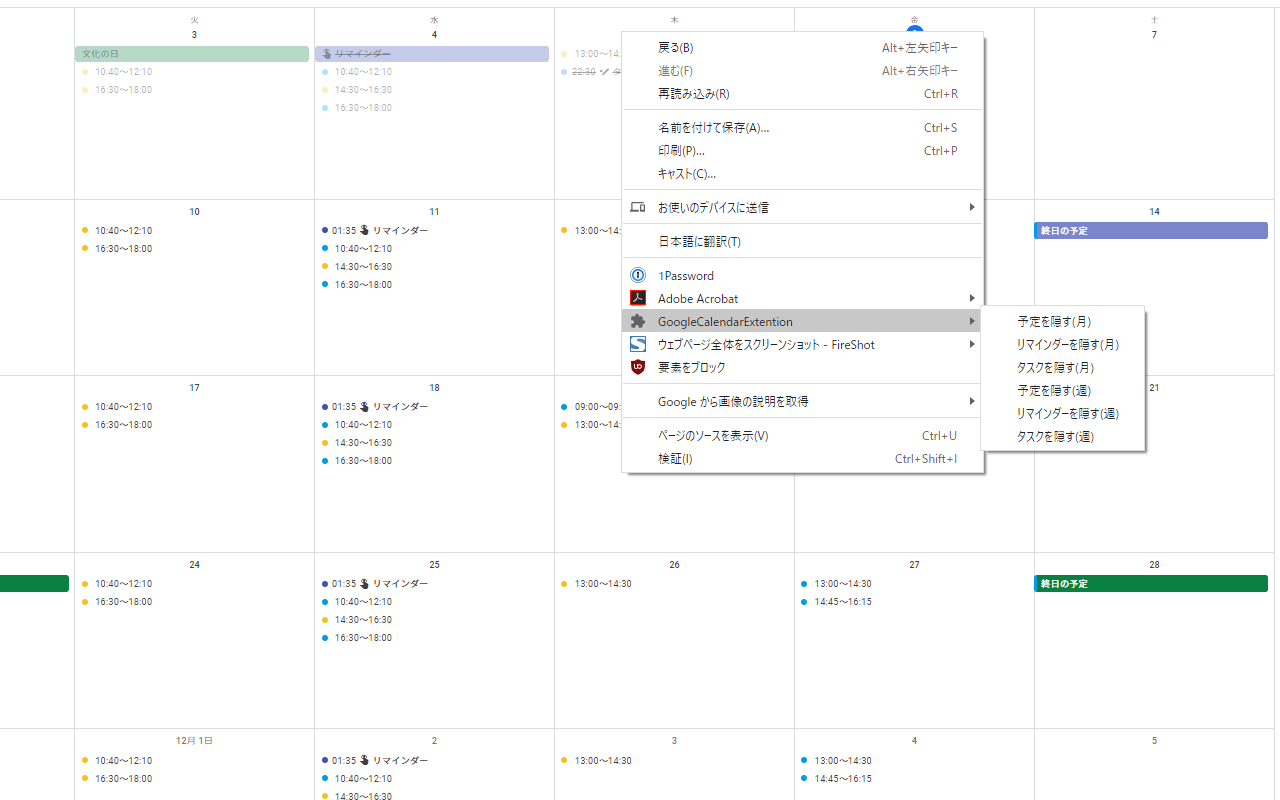Image resolution: width=1280 pixels, height=800 pixels.
Task: Open 10:40～12:10 event on 12月 1日
Action: pos(118,760)
